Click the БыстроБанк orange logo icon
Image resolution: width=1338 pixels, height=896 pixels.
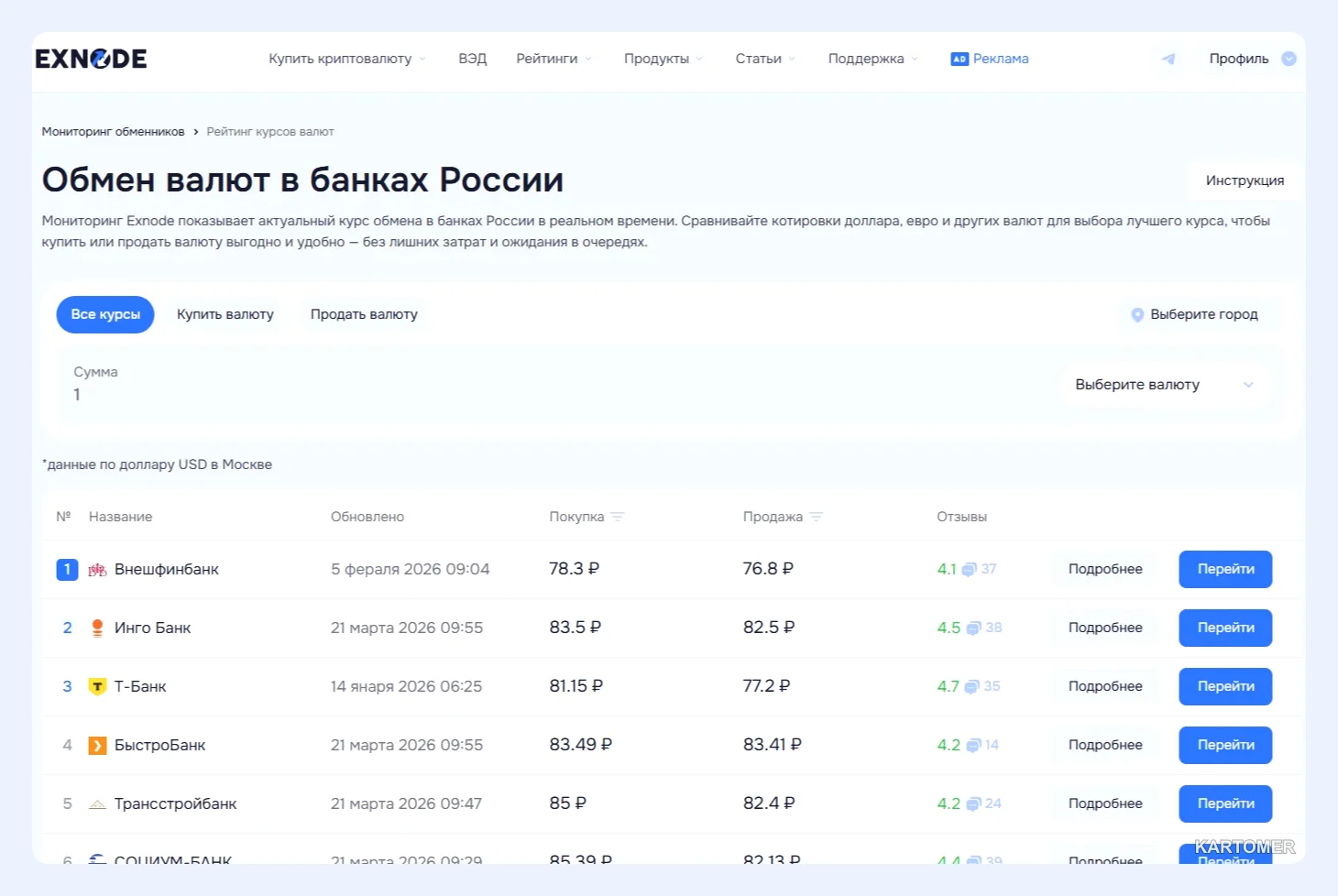[x=97, y=745]
